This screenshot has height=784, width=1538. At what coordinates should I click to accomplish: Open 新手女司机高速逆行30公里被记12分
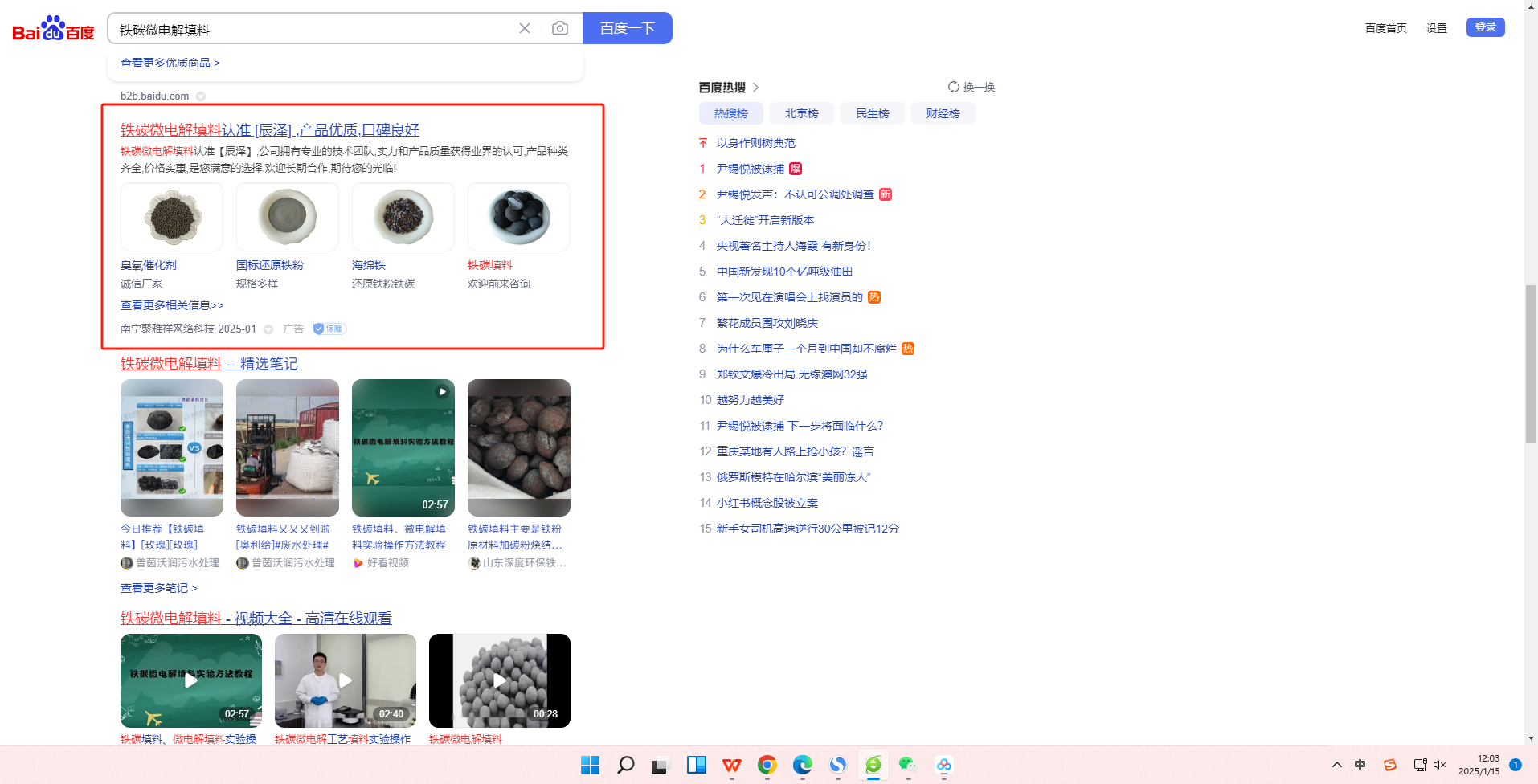click(808, 529)
